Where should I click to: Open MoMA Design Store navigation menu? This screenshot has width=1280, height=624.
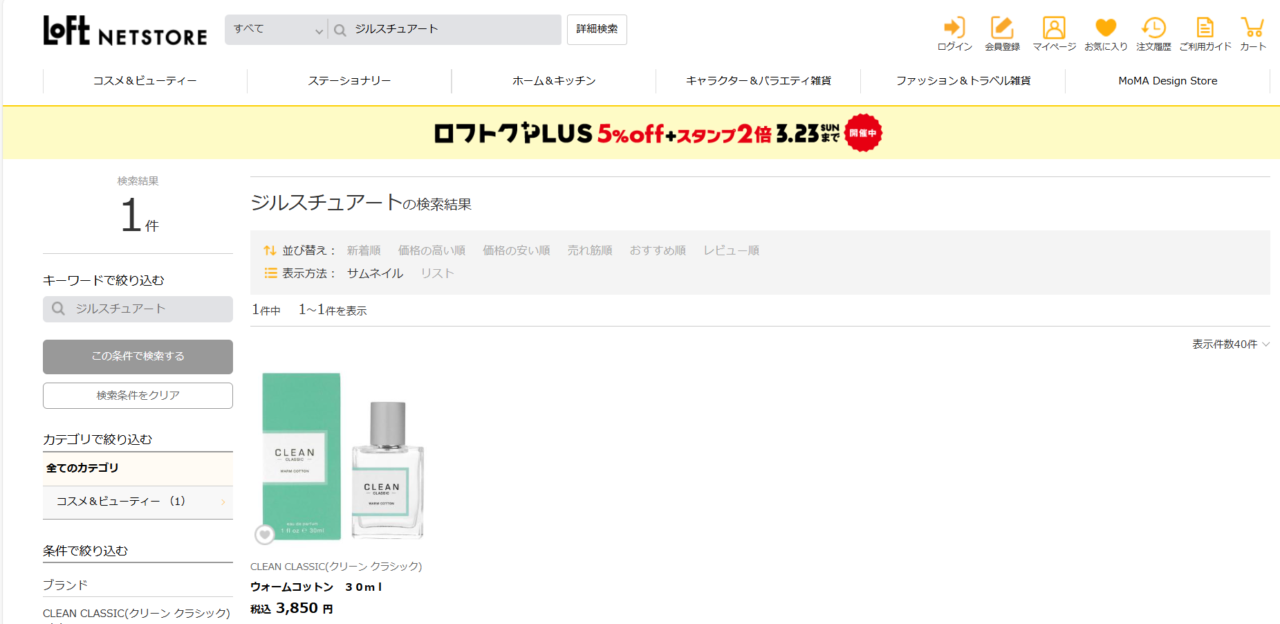tap(1167, 81)
